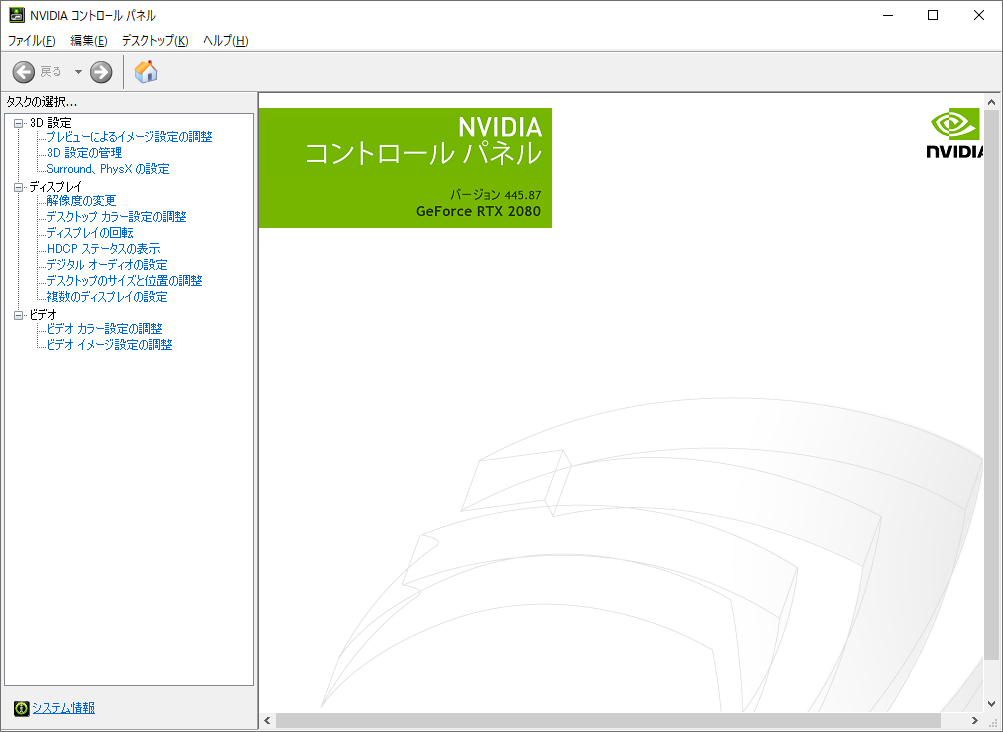Image resolution: width=1003 pixels, height=732 pixels.
Task: Select プレビューによるイメージ設定の調整
Action: coord(129,137)
